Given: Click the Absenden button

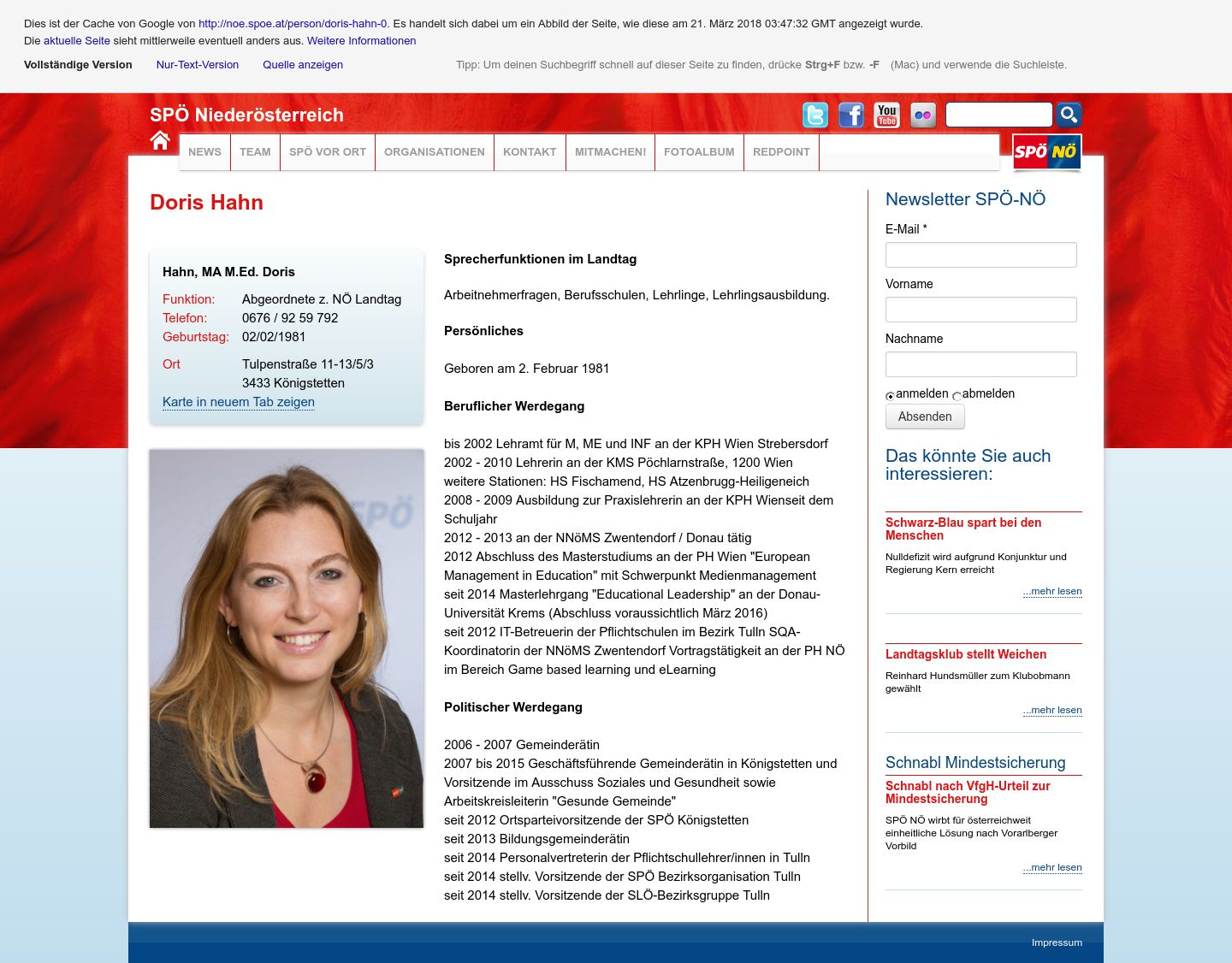Looking at the screenshot, I should pyautogui.click(x=925, y=417).
